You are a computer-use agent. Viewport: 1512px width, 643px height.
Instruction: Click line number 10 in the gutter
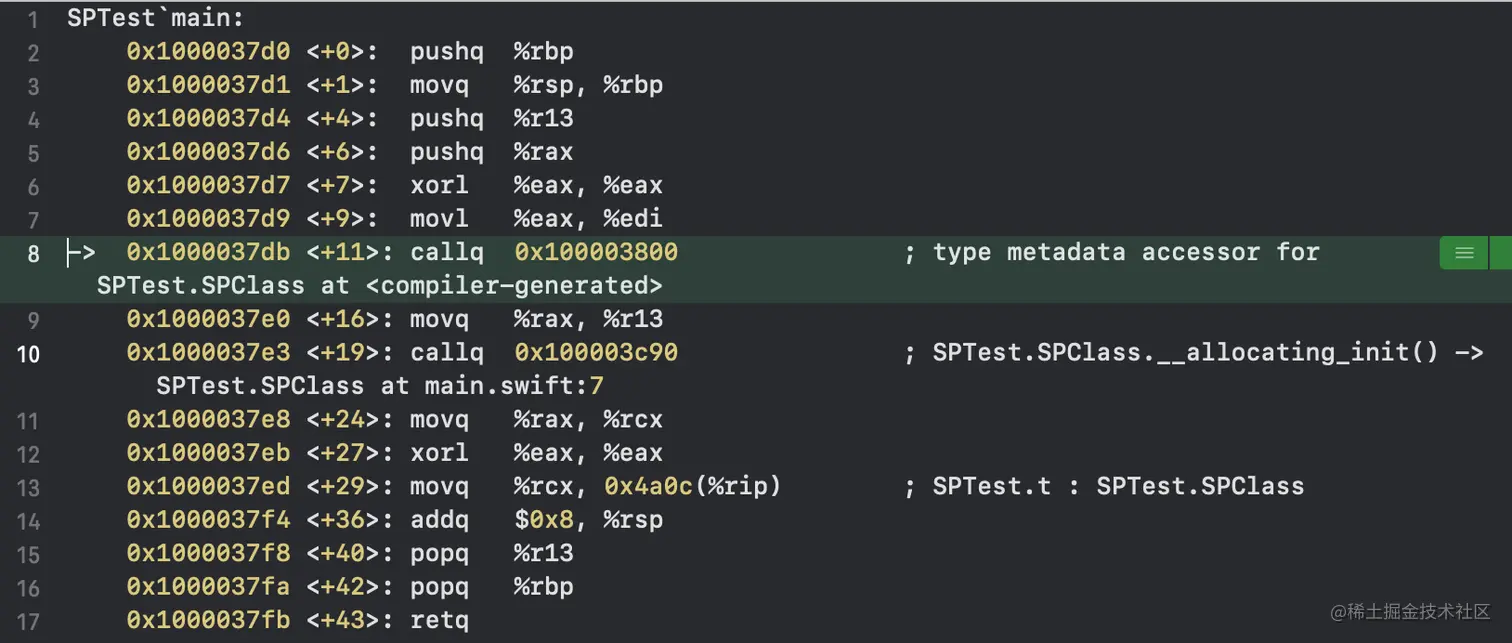pyautogui.click(x=29, y=354)
